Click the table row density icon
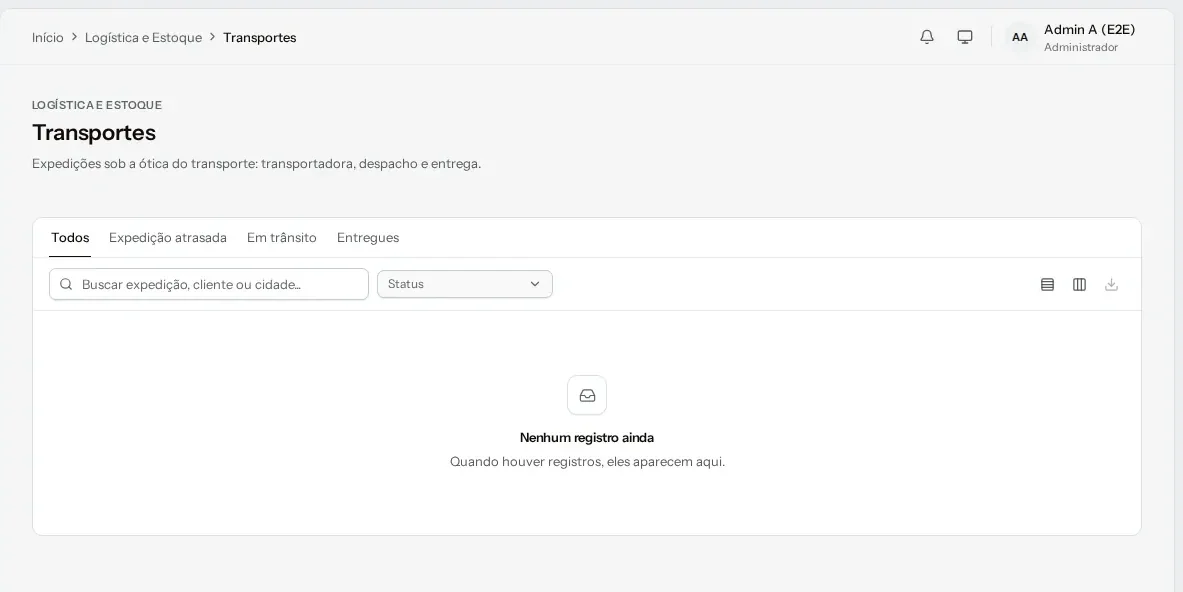Screen dimensions: 1183x592 coord(1047,284)
